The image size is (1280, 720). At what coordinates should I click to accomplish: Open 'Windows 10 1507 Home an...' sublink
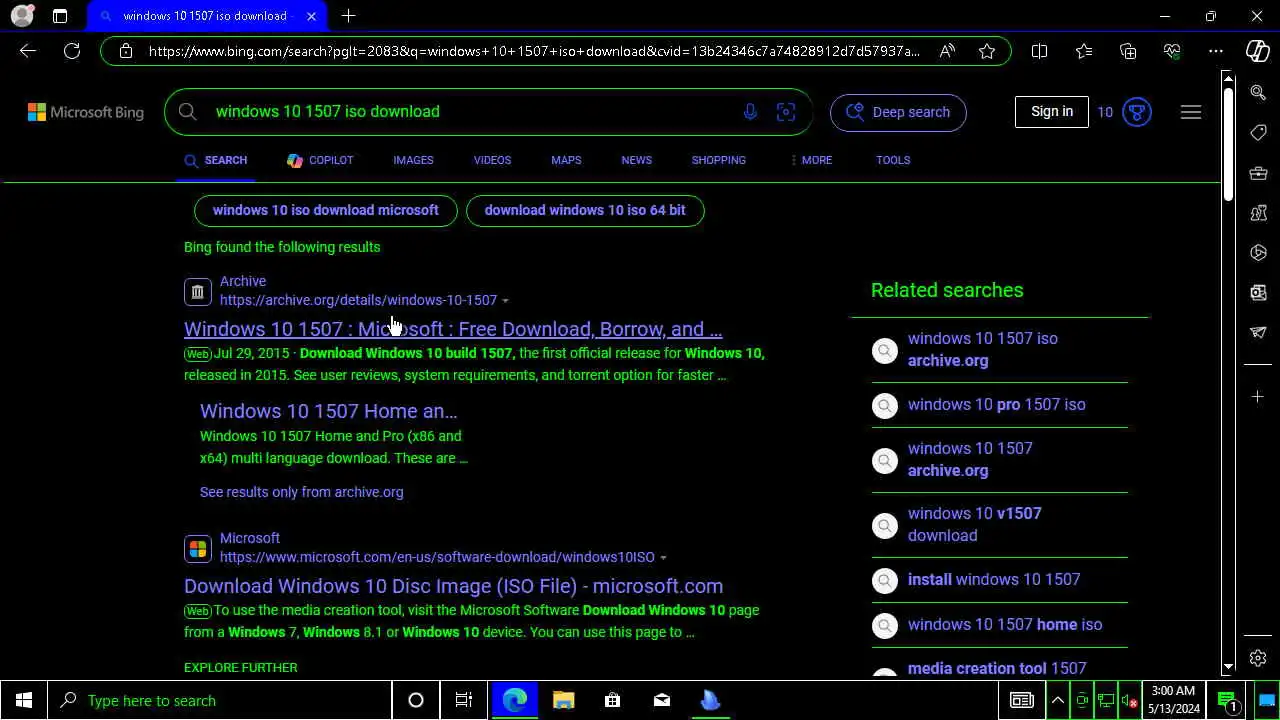[x=328, y=411]
